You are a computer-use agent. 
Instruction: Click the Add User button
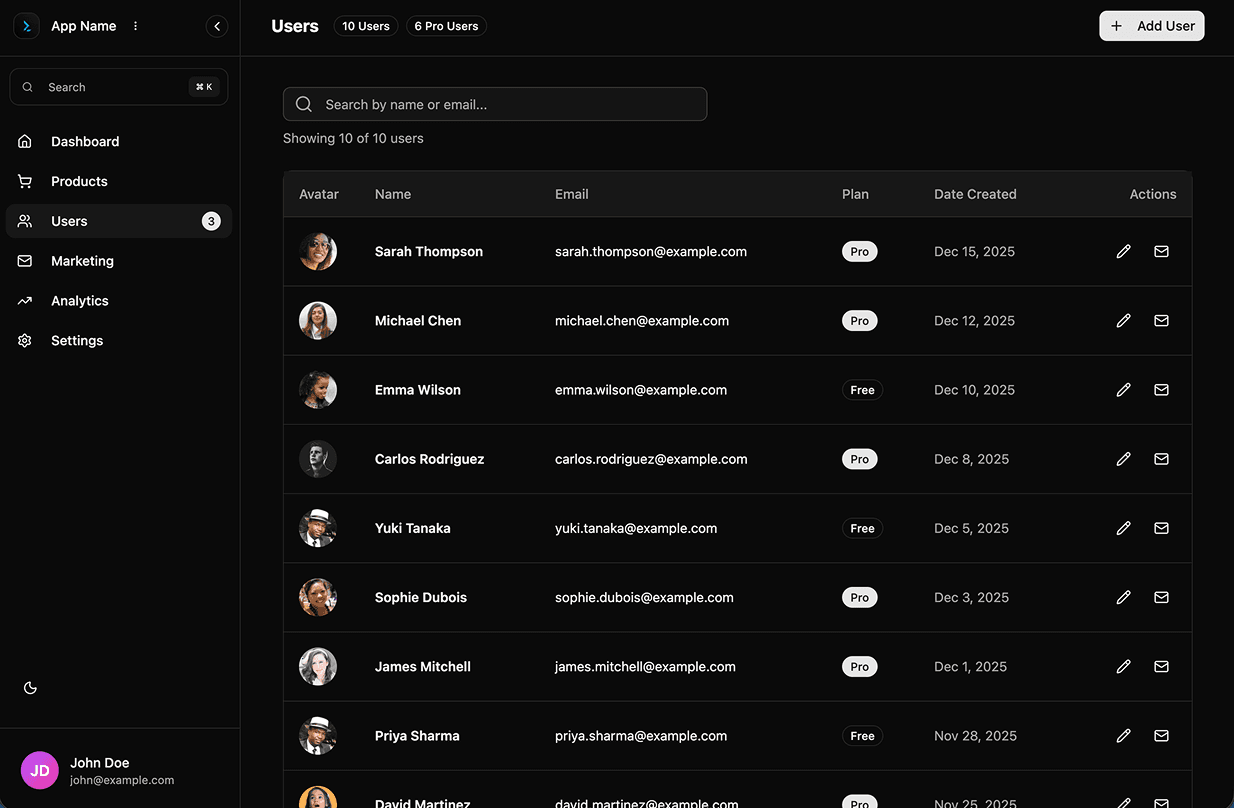tap(1151, 26)
